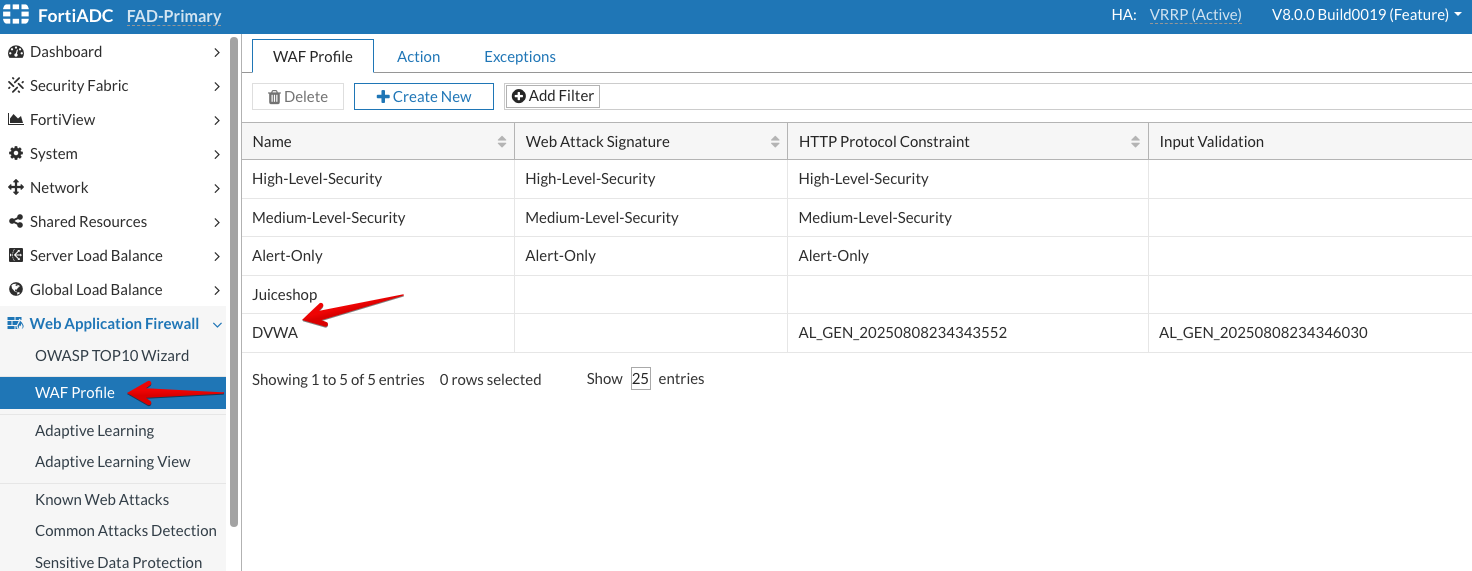Switch to the Action tab
Viewport: 1472px width, 571px height.
click(x=418, y=57)
